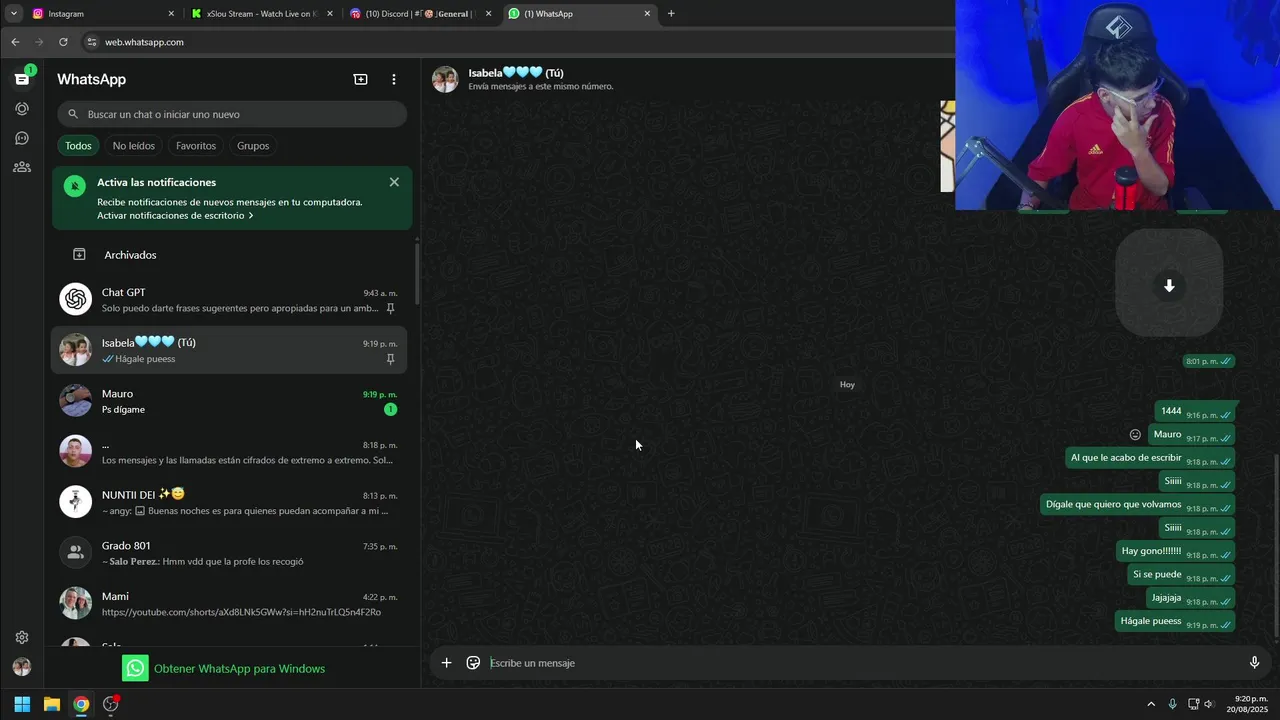The image size is (1280, 720).
Task: Go back in the browser
Action: (x=15, y=42)
